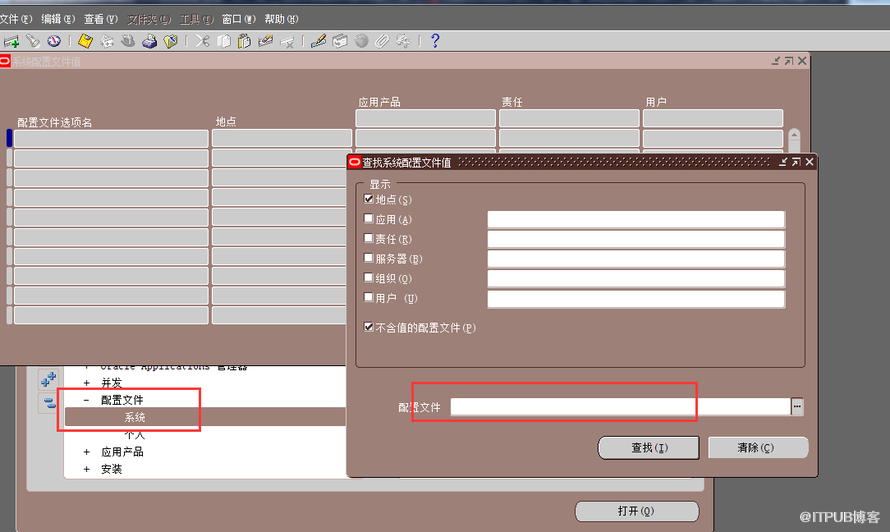Click the Find flashlight toolbar icon

pos(33,41)
